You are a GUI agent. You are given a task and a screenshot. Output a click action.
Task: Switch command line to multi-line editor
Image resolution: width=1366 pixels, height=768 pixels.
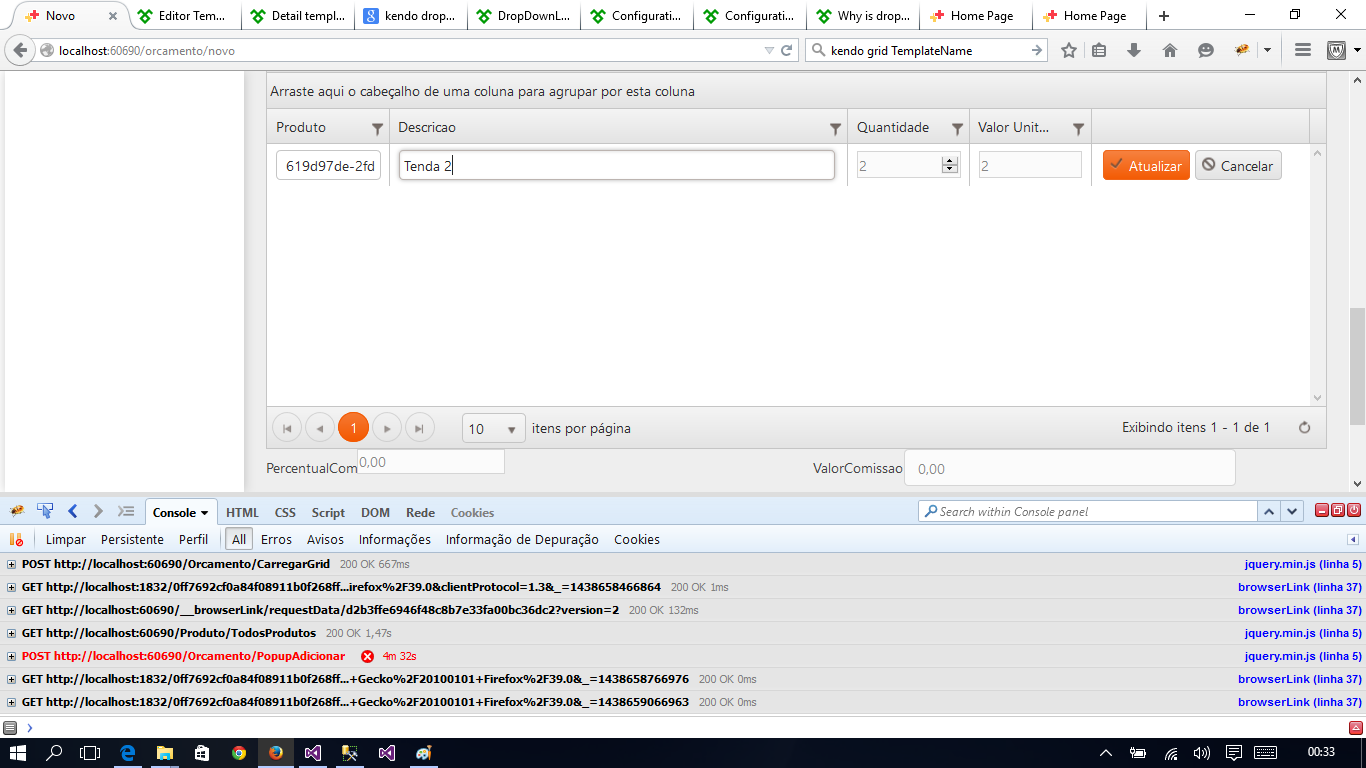pos(1356,728)
